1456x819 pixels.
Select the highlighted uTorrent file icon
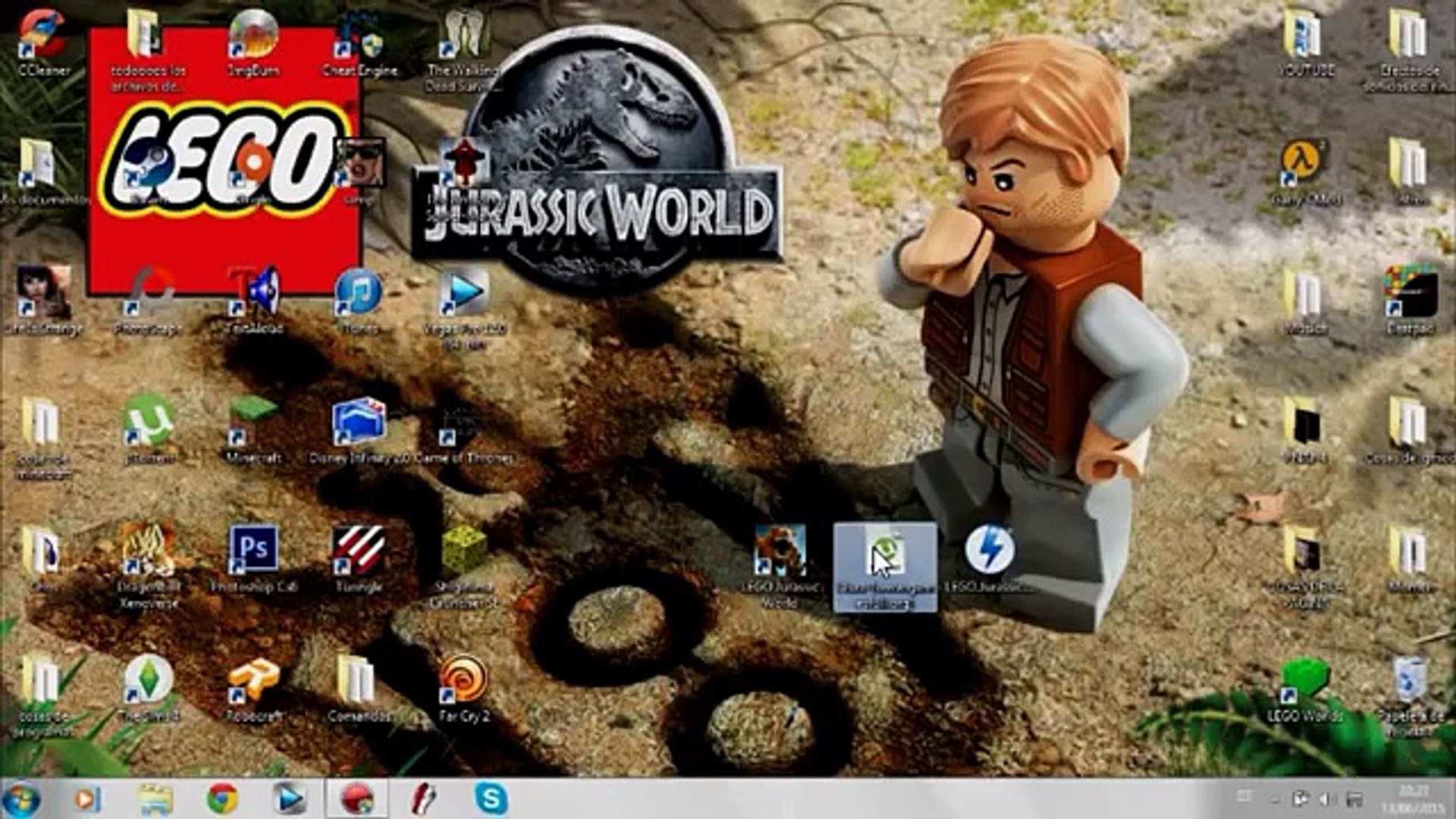(885, 567)
